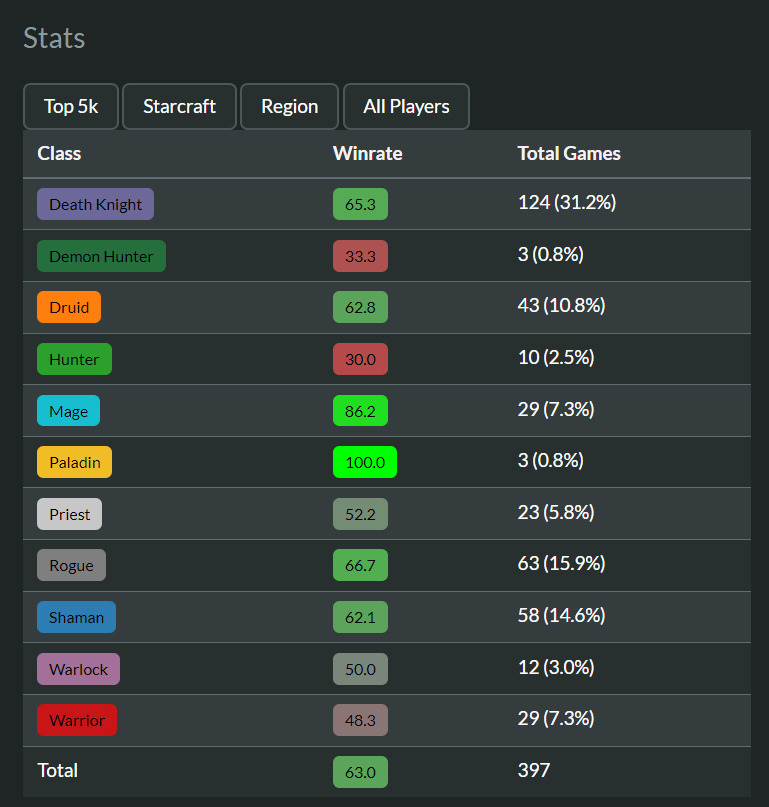Click the red Warrior badge
The image size is (769, 807).
[77, 720]
